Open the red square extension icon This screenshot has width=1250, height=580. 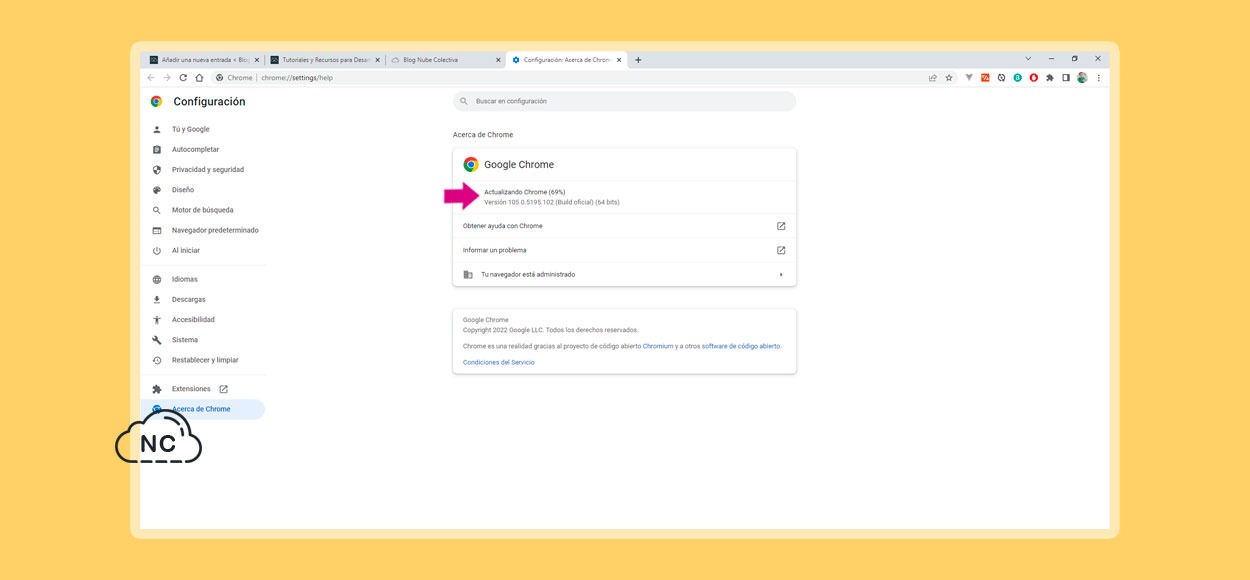click(x=985, y=78)
